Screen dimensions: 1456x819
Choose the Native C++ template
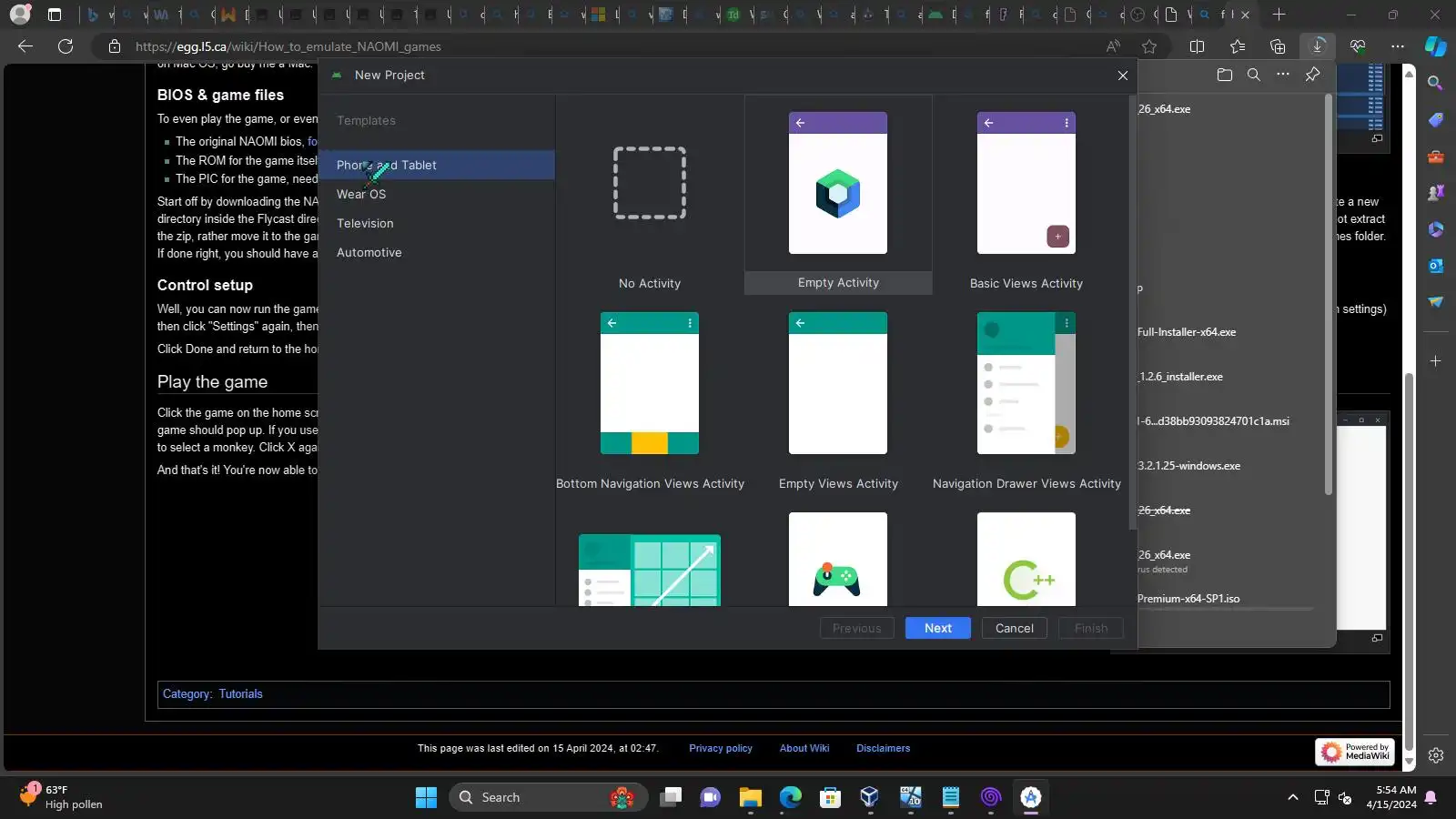[1026, 559]
